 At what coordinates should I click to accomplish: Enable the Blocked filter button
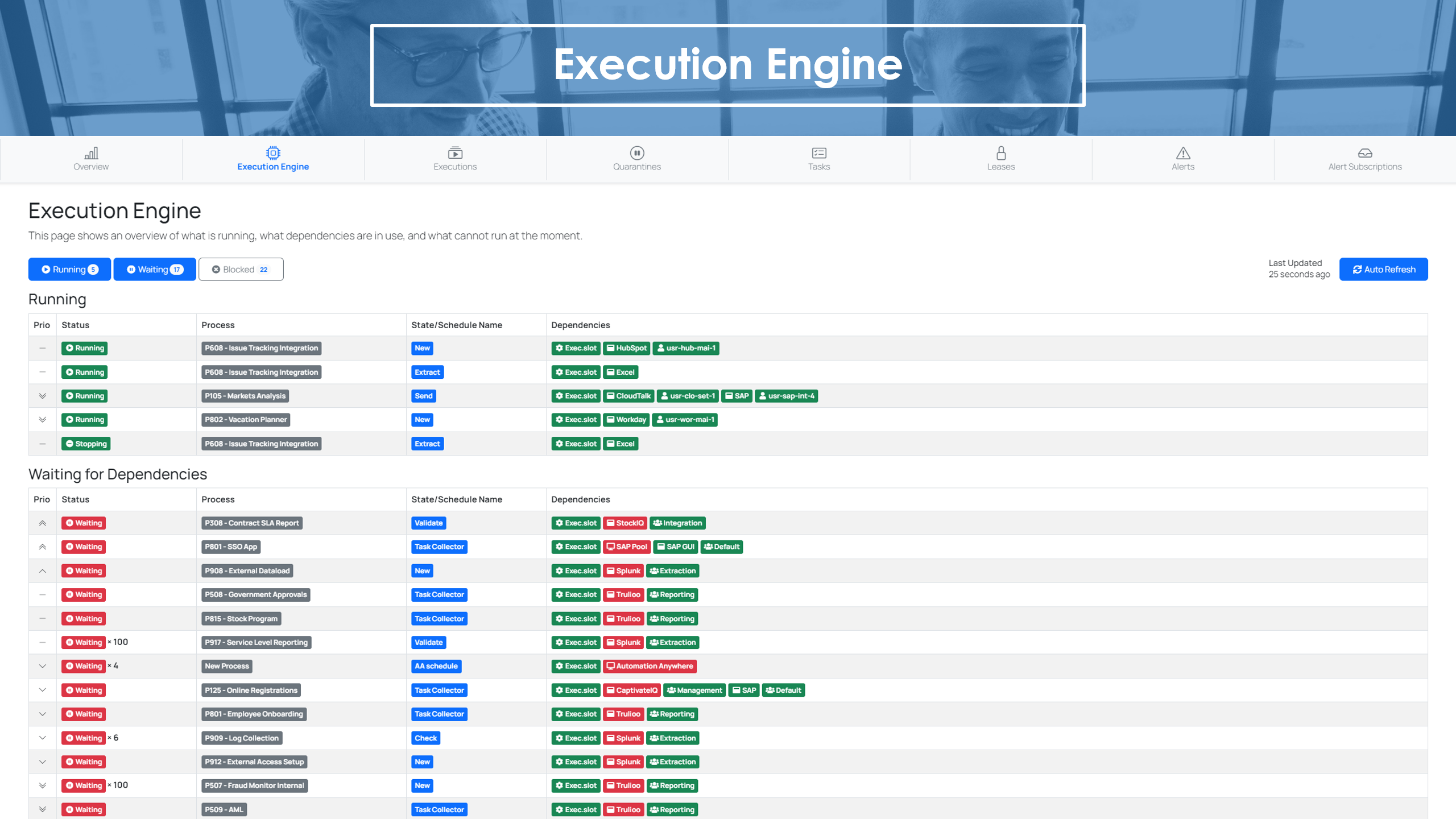(241, 269)
